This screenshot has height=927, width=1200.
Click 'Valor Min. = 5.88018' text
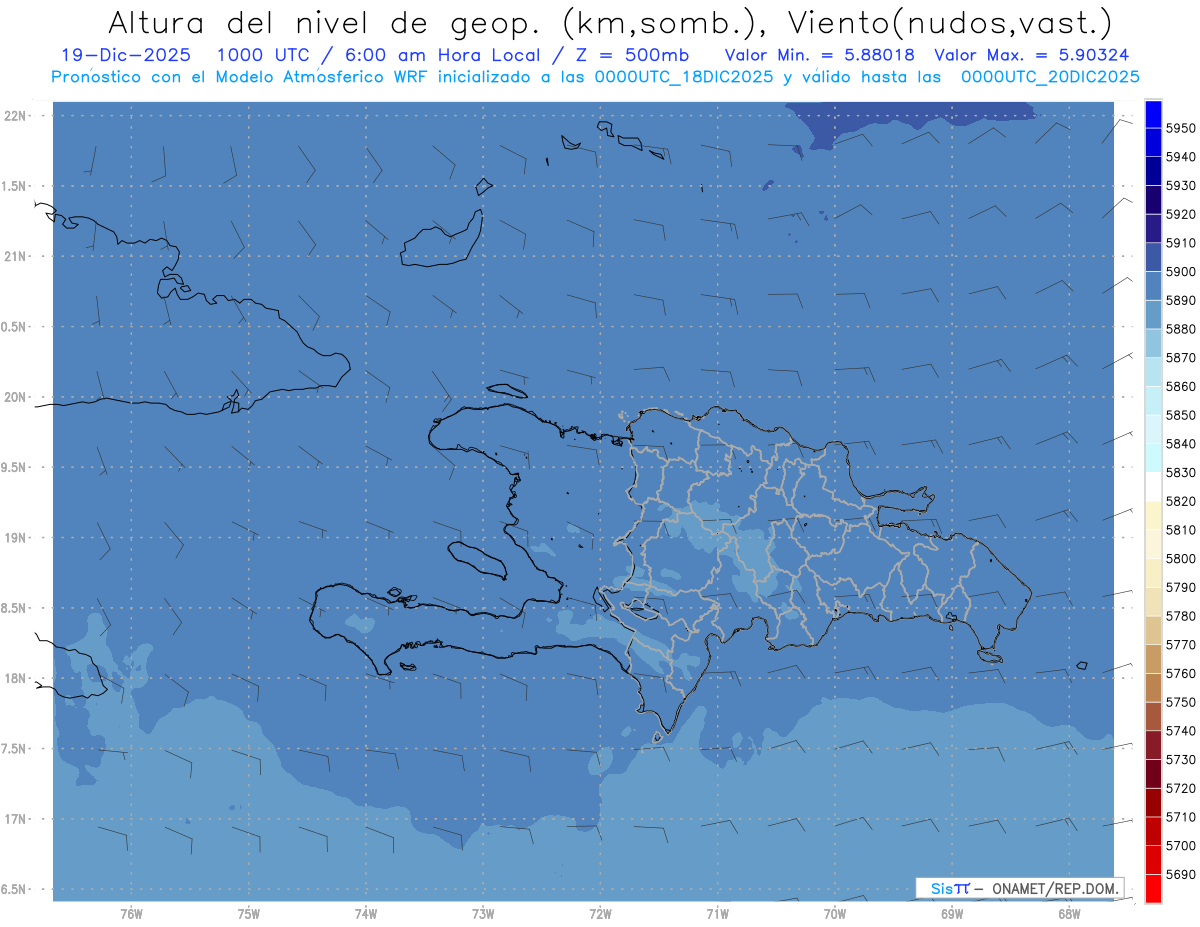click(x=819, y=55)
